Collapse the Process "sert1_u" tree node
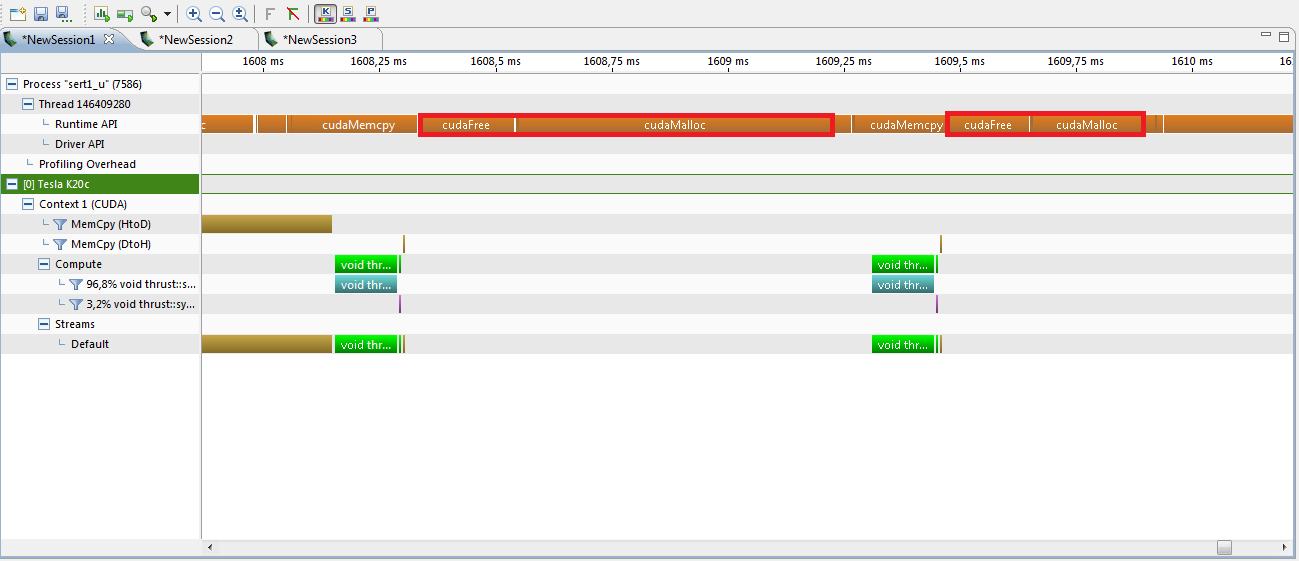The height and width of the screenshot is (561, 1299). click(12, 84)
